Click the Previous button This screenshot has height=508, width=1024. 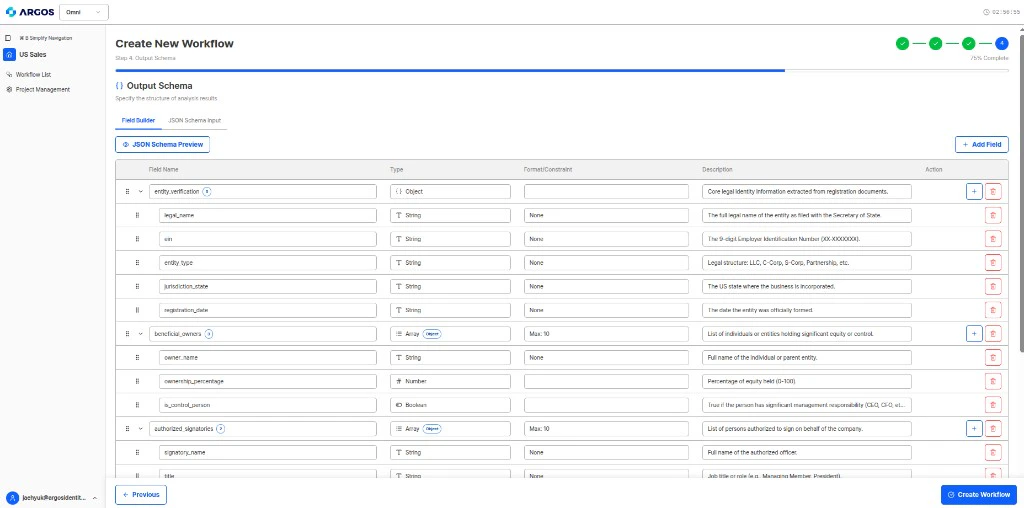(141, 495)
